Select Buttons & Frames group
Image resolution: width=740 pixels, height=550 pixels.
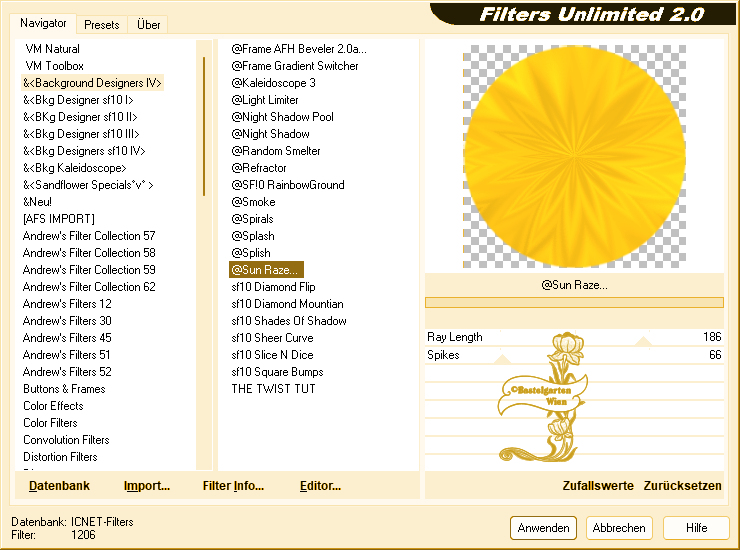point(64,389)
